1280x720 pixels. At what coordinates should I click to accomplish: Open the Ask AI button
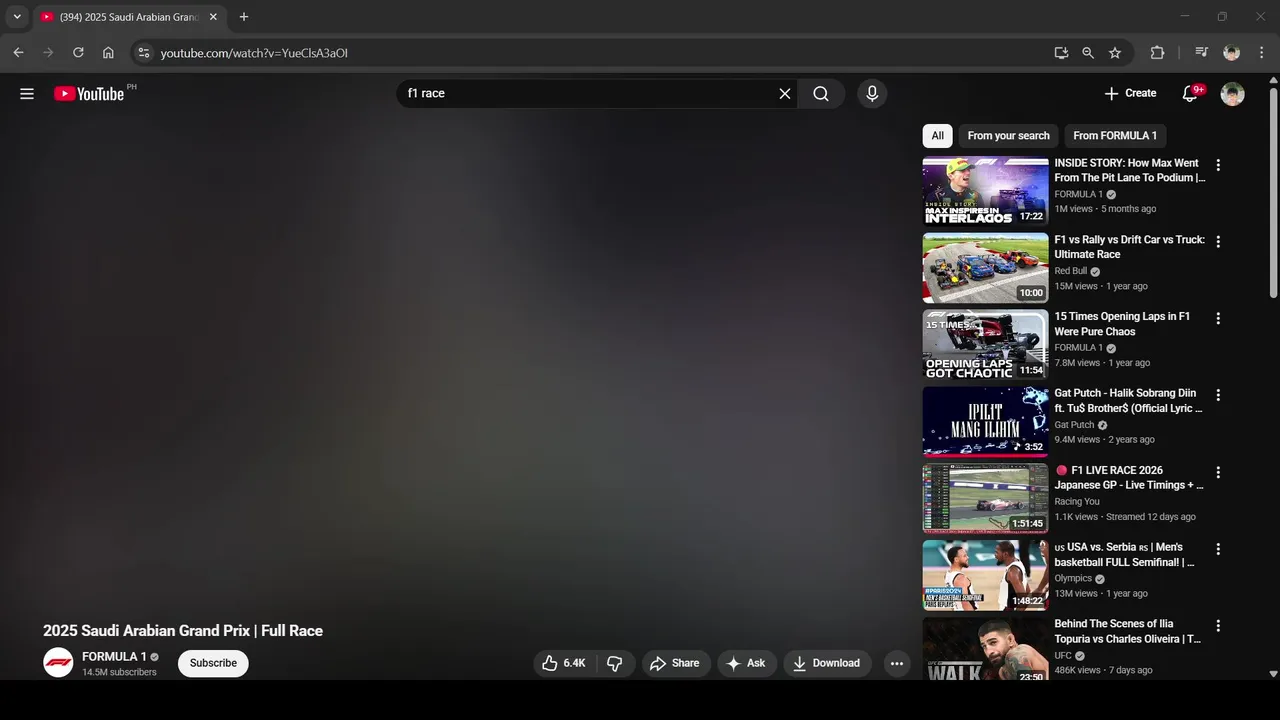pos(746,663)
